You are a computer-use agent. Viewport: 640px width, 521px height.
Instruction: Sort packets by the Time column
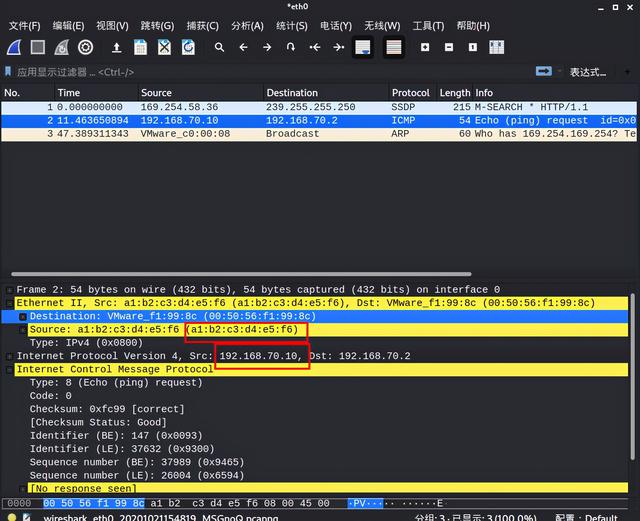(x=96, y=93)
